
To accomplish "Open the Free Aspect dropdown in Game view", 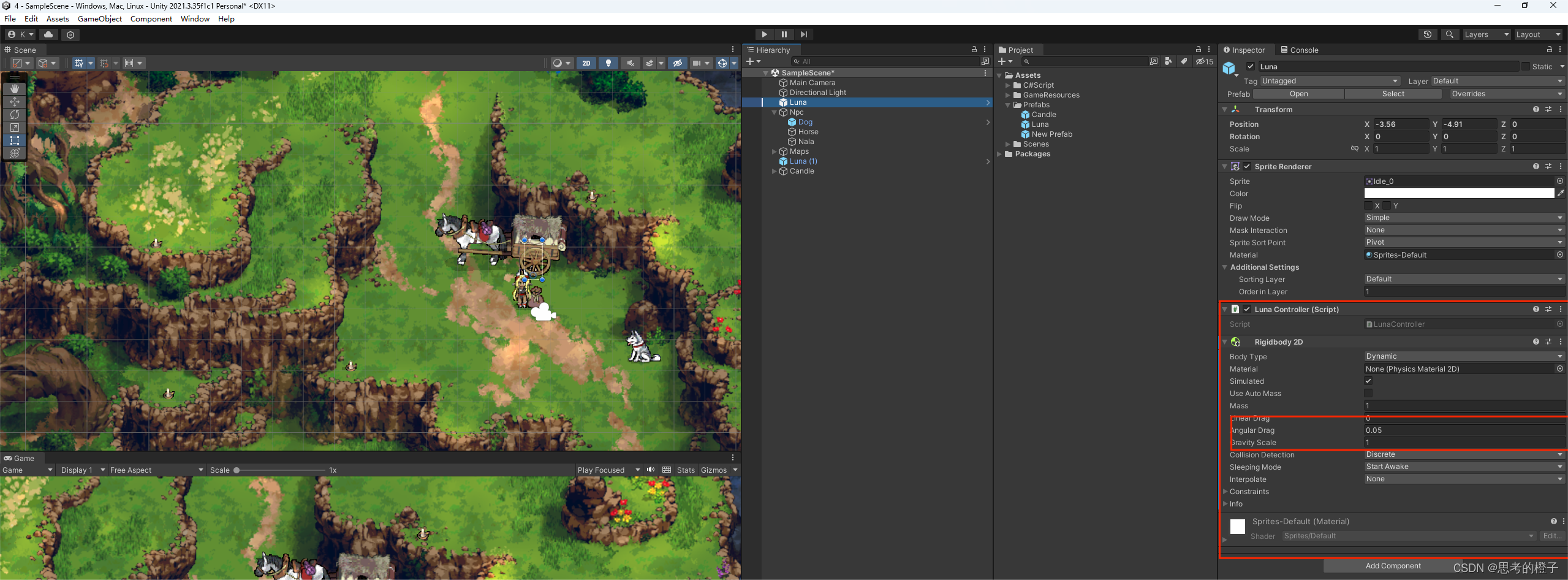I will [x=156, y=470].
